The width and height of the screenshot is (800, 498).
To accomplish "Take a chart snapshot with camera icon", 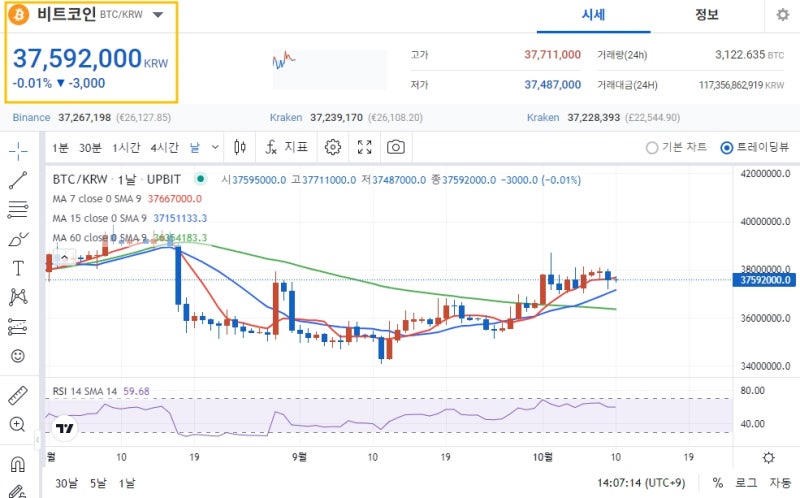I will pyautogui.click(x=396, y=147).
